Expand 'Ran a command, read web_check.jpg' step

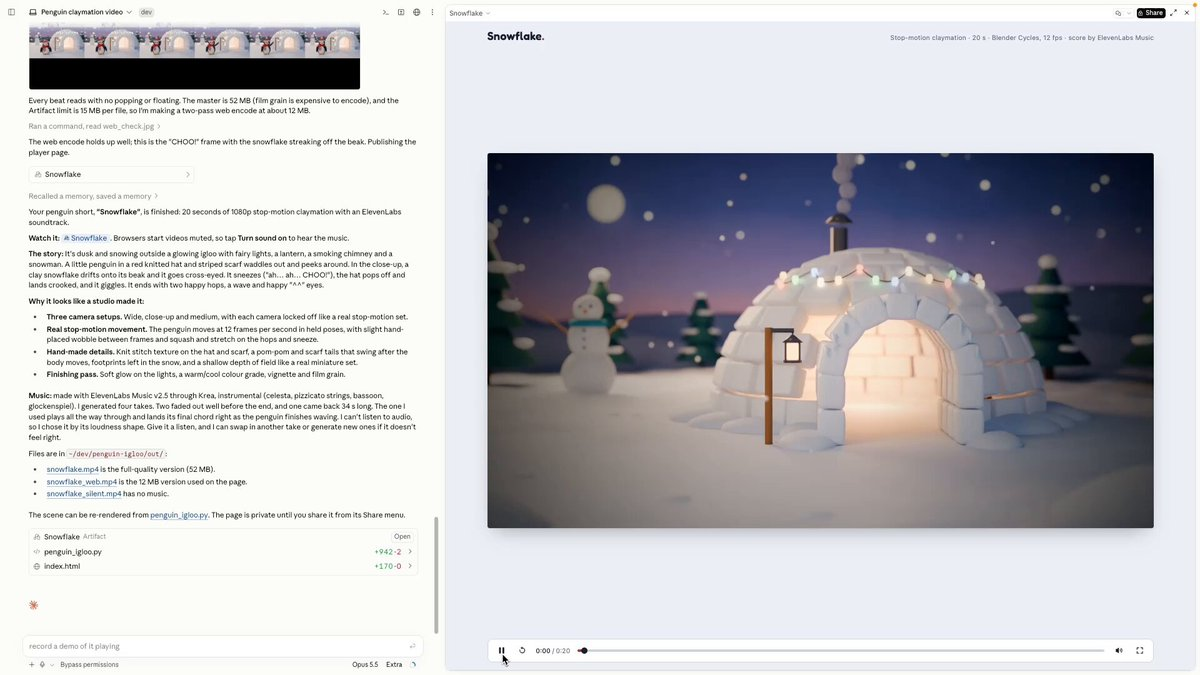pos(94,126)
